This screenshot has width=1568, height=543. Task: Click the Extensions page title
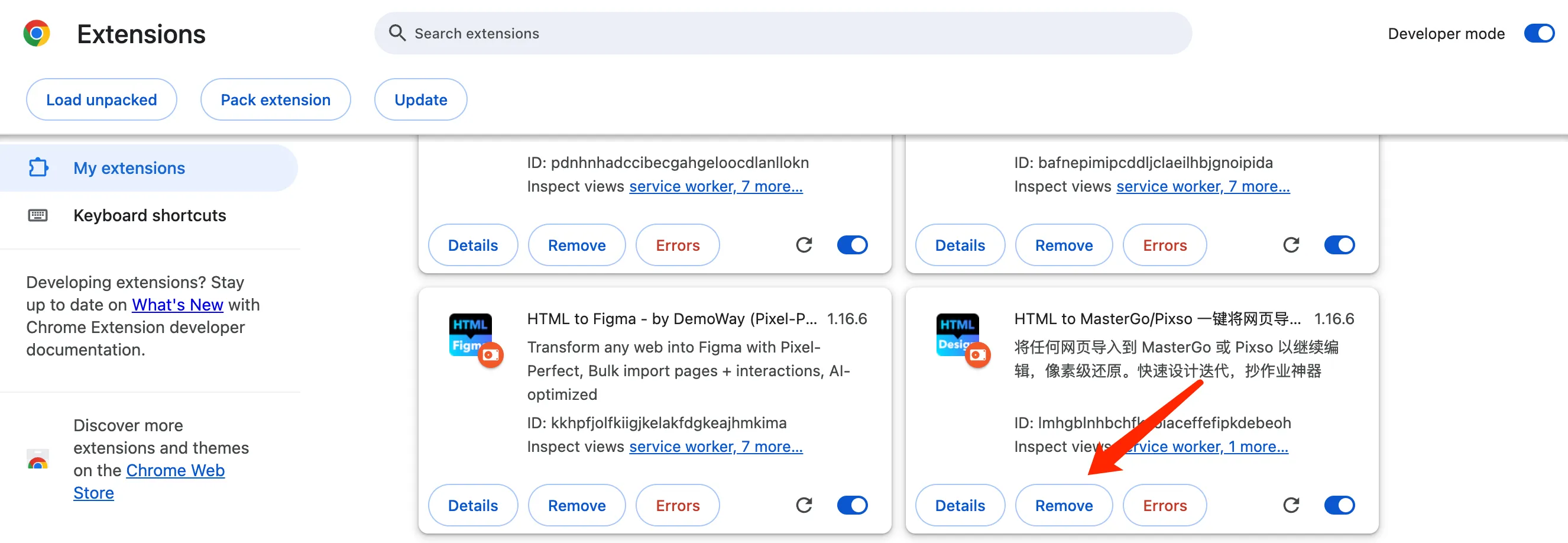(141, 34)
